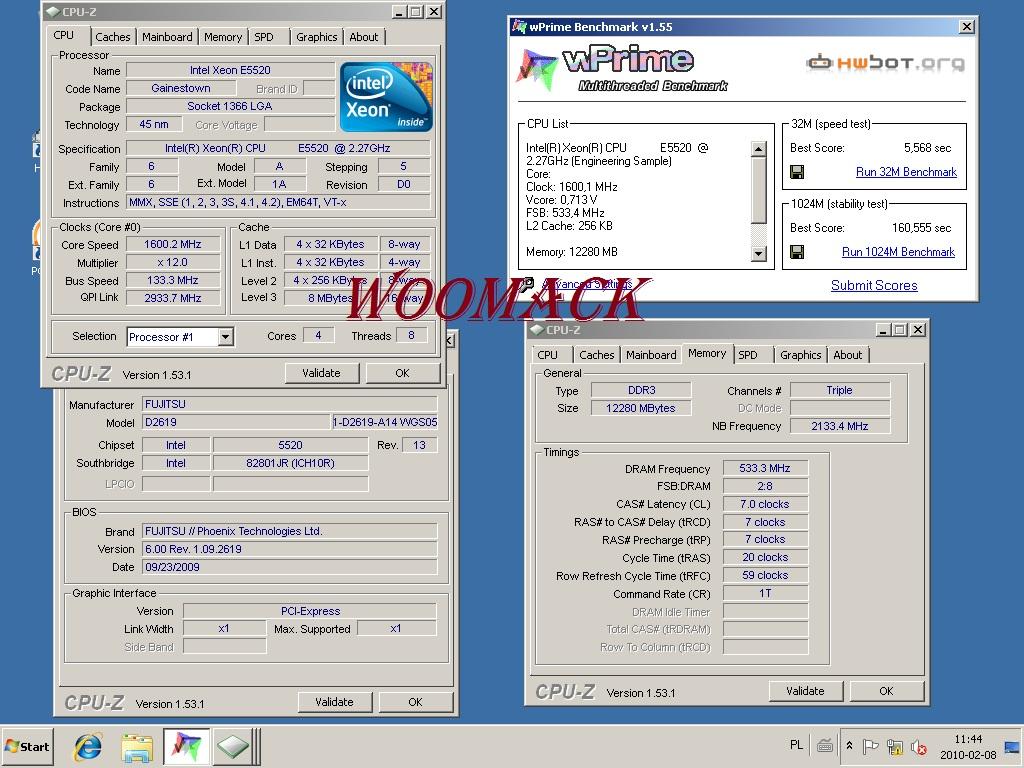The height and width of the screenshot is (768, 1024).
Task: Click the wPrime title bar app icon
Action: coord(519,27)
